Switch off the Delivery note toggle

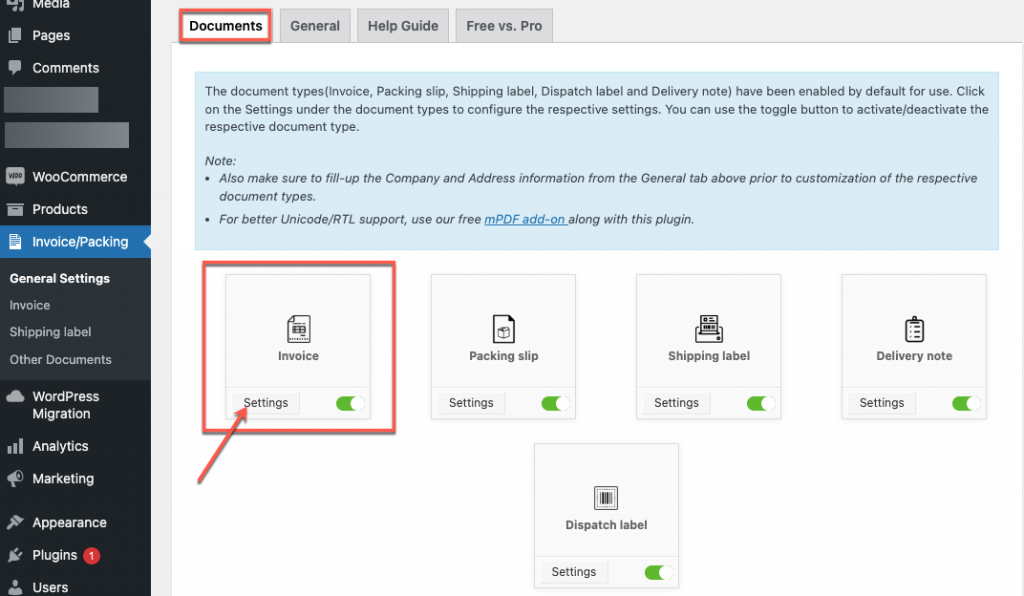966,403
